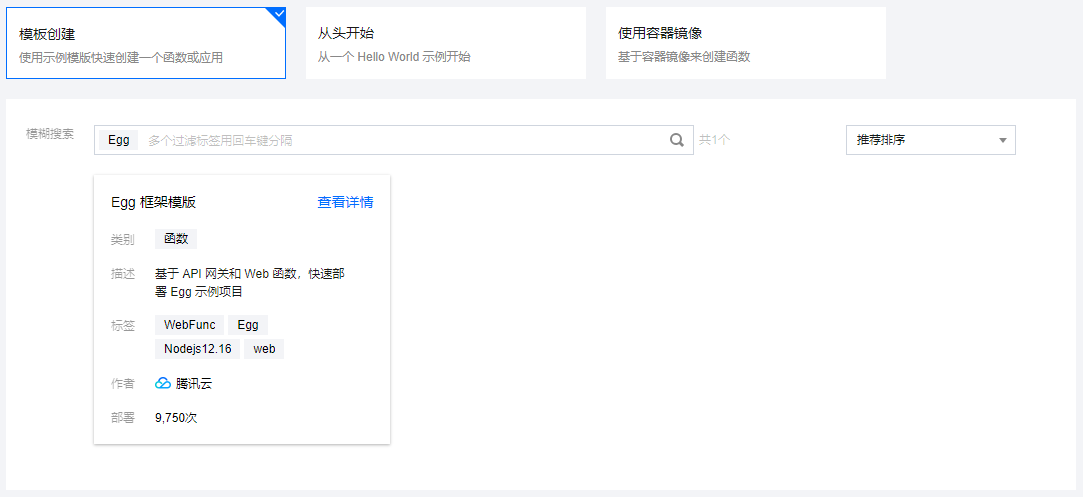
Task: Select the Egg 框架模版 card title
Action: click(x=153, y=202)
